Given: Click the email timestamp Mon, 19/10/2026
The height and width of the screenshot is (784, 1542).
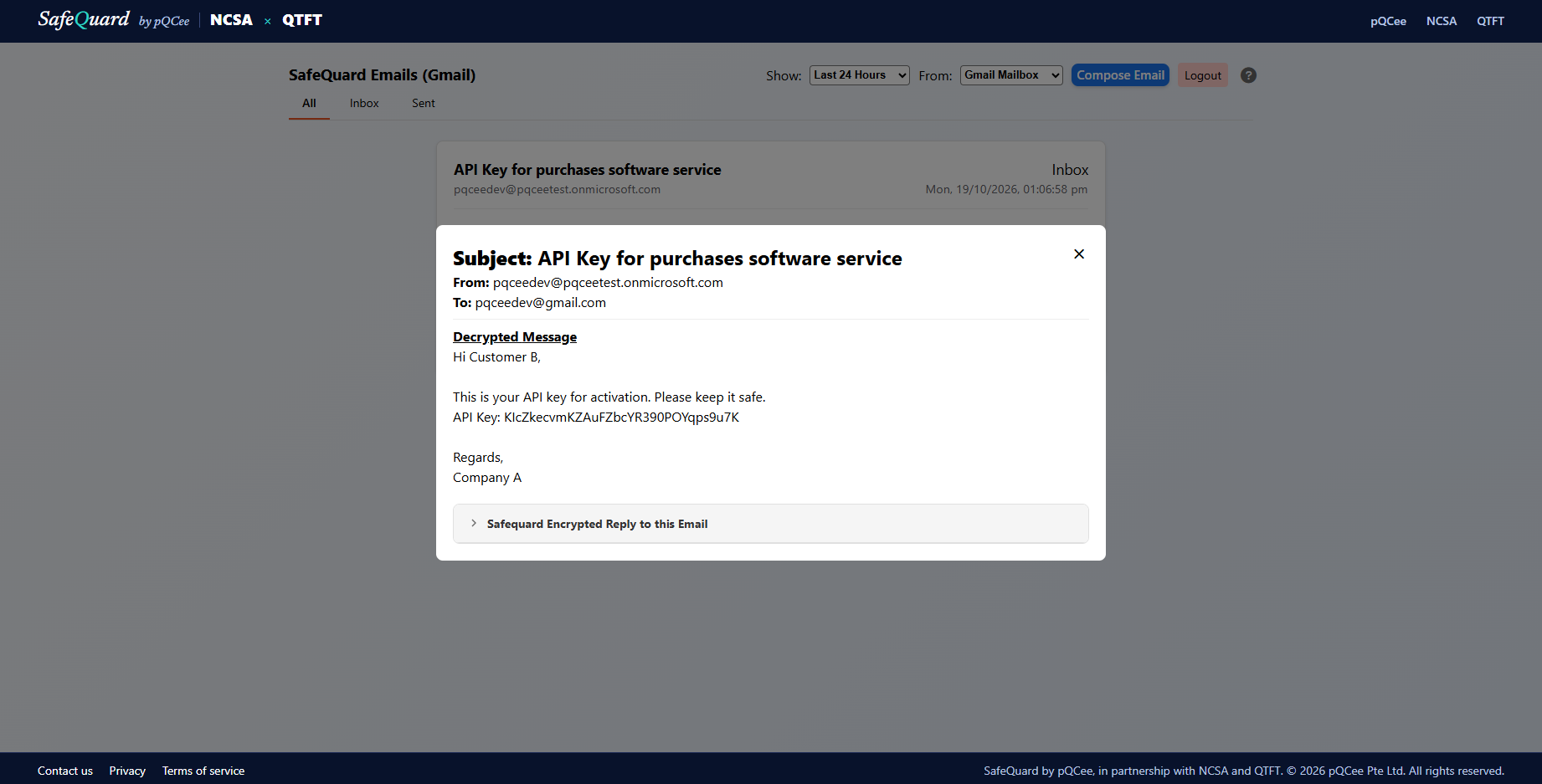Looking at the screenshot, I should (1006, 190).
